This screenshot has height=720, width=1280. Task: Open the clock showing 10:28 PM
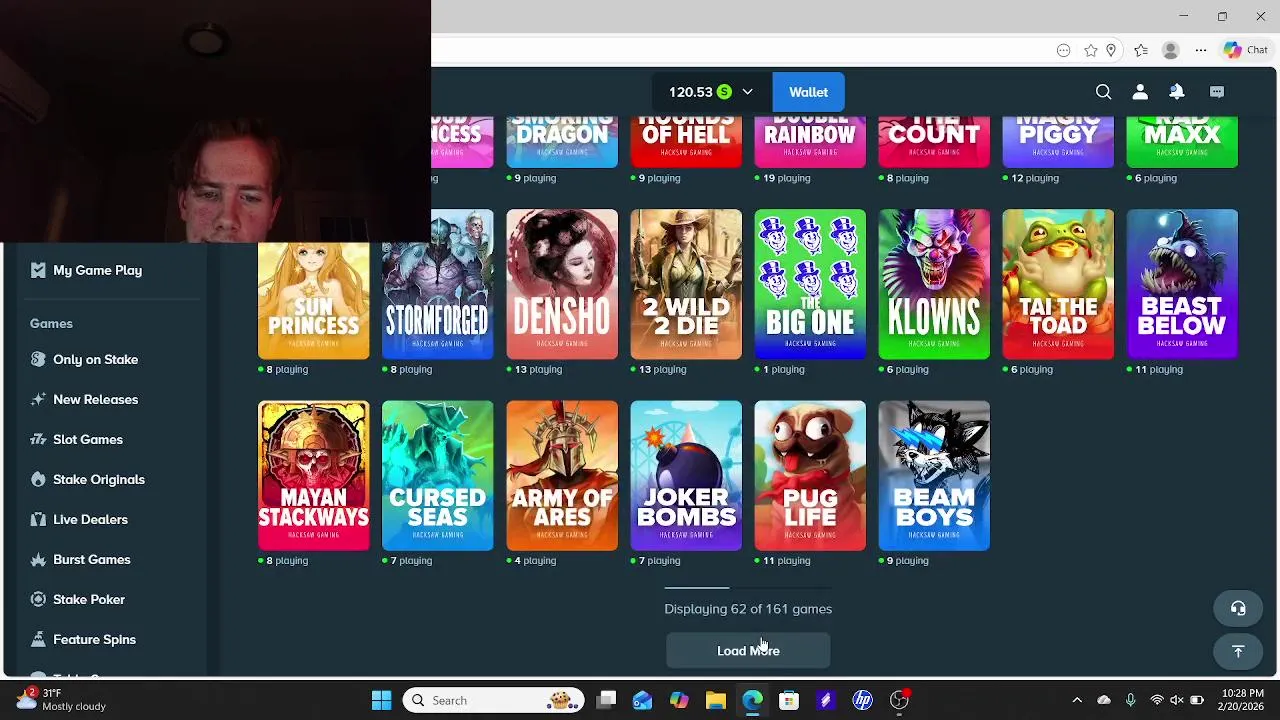[x=1242, y=700]
